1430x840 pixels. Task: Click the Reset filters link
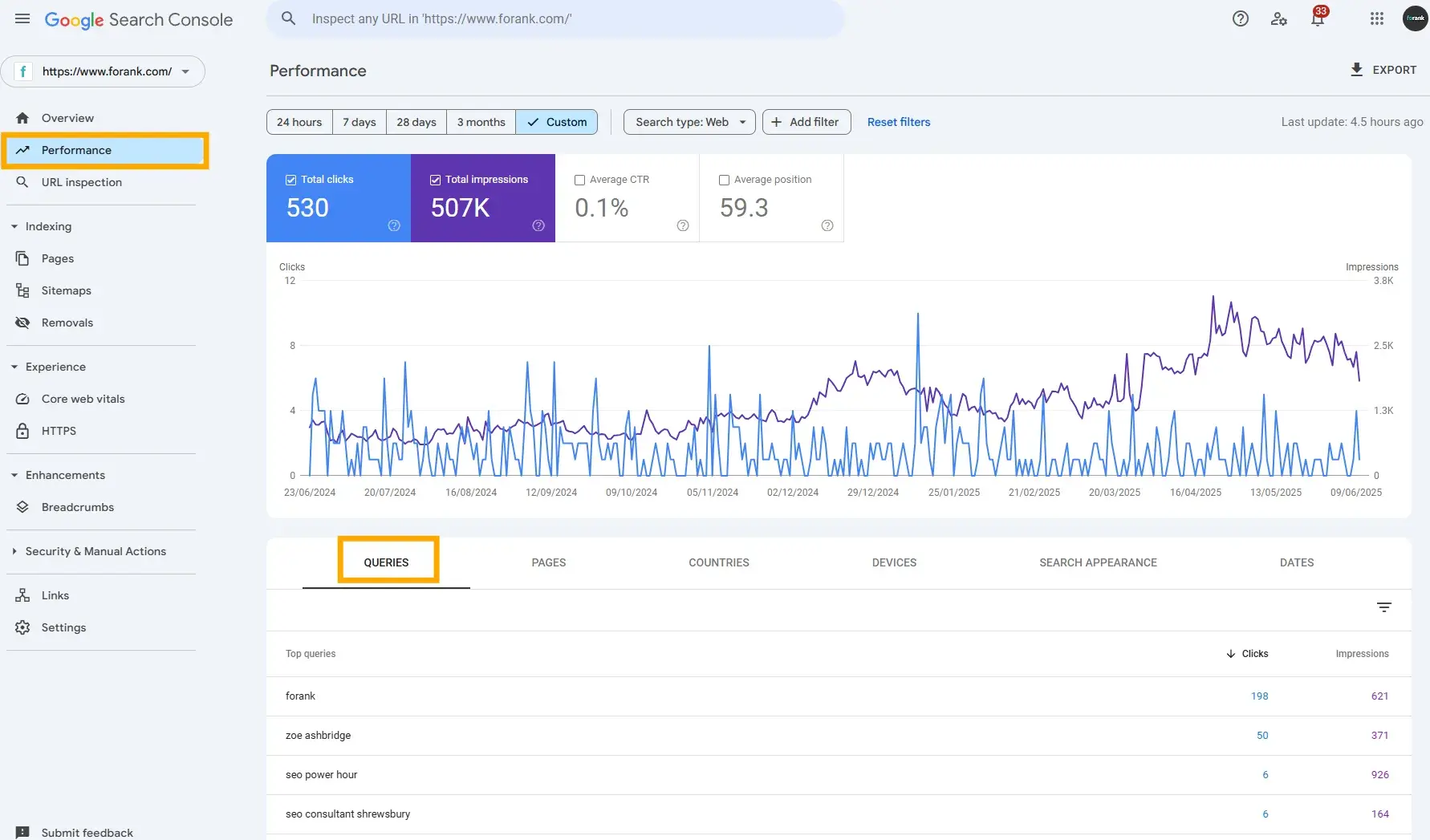click(898, 122)
